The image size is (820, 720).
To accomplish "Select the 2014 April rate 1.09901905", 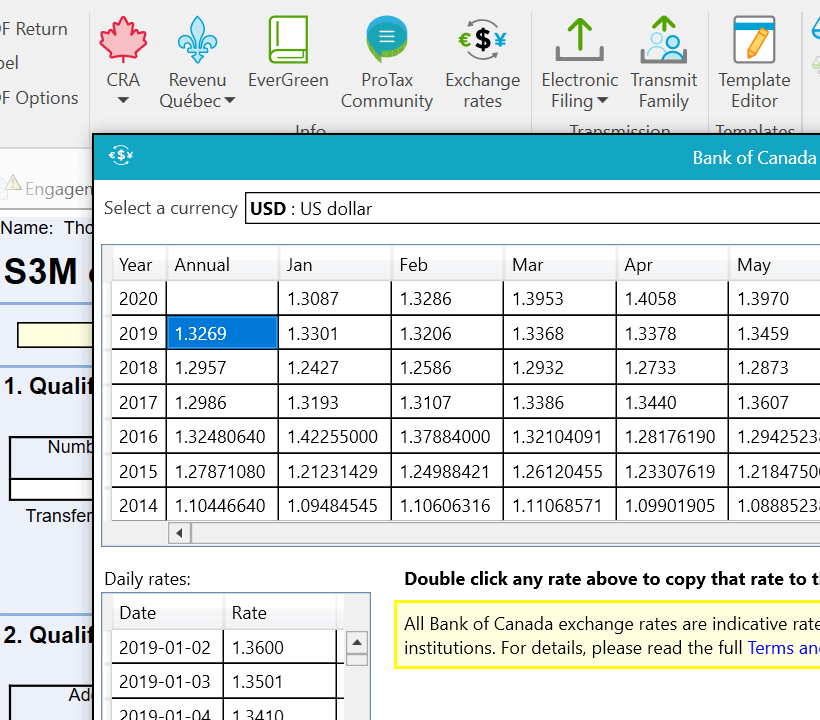I will point(672,505).
